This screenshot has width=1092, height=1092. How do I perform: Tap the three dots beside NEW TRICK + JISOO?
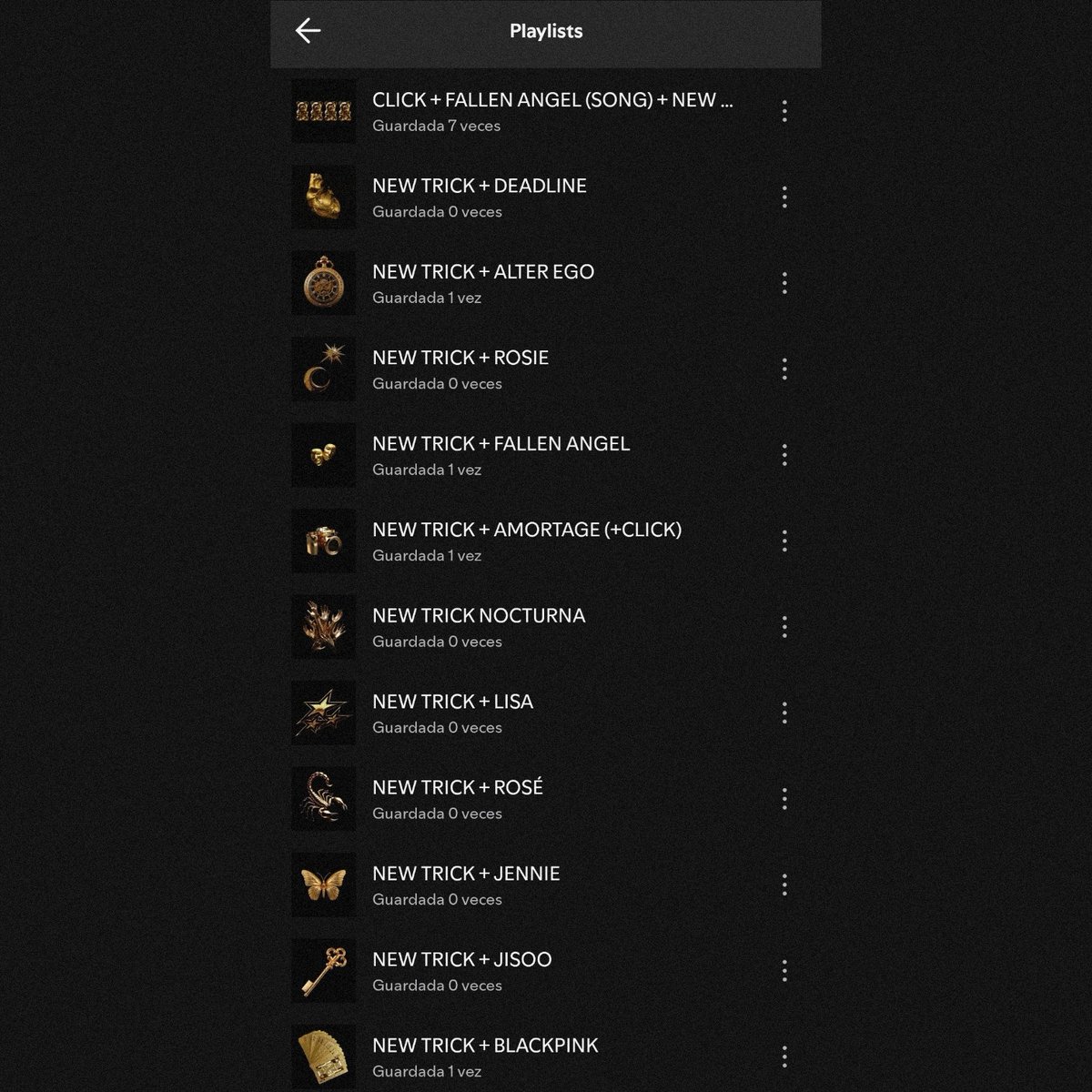(x=784, y=971)
